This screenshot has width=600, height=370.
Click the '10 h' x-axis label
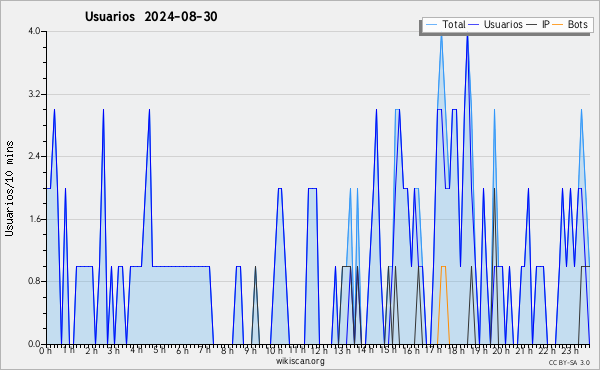274,351
